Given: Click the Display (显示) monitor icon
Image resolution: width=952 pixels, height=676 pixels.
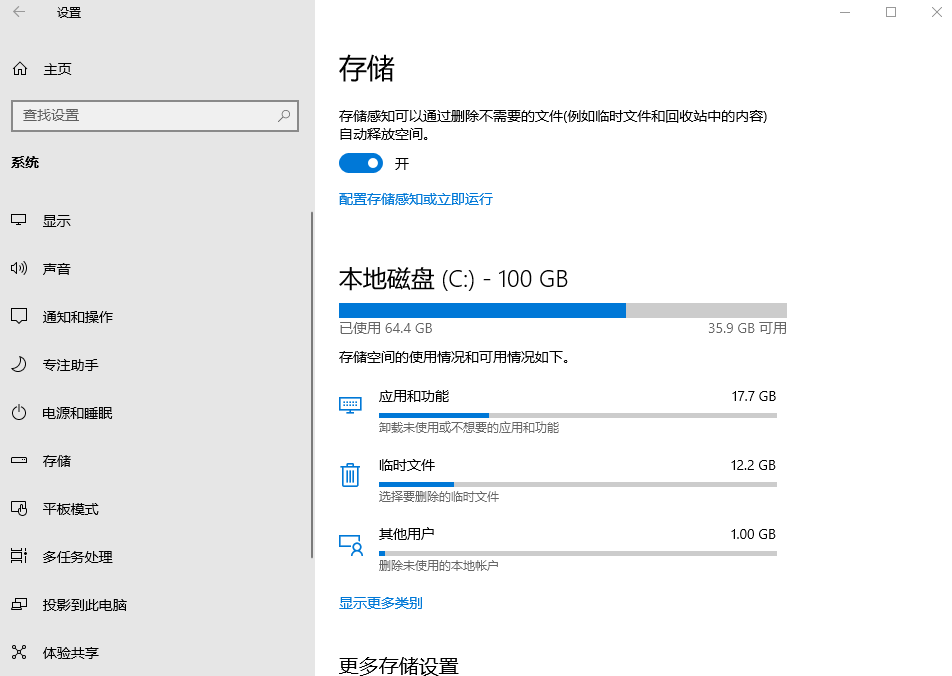Looking at the screenshot, I should (19, 221).
